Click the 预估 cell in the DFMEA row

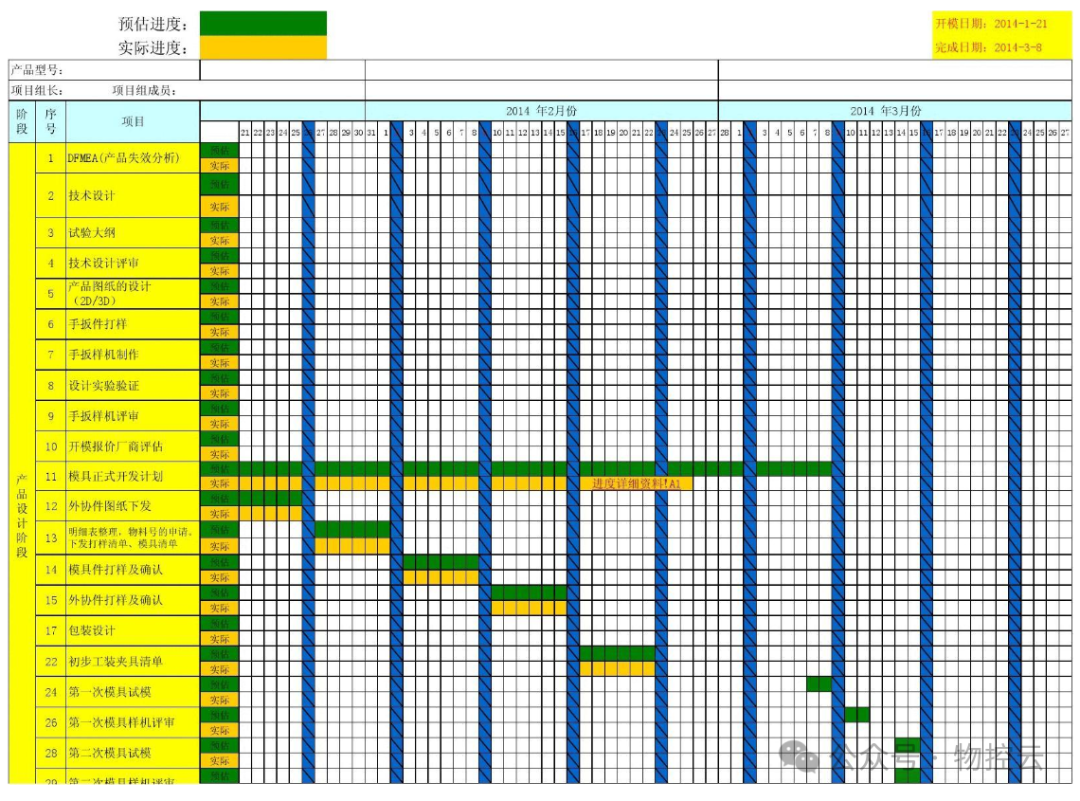tap(220, 150)
